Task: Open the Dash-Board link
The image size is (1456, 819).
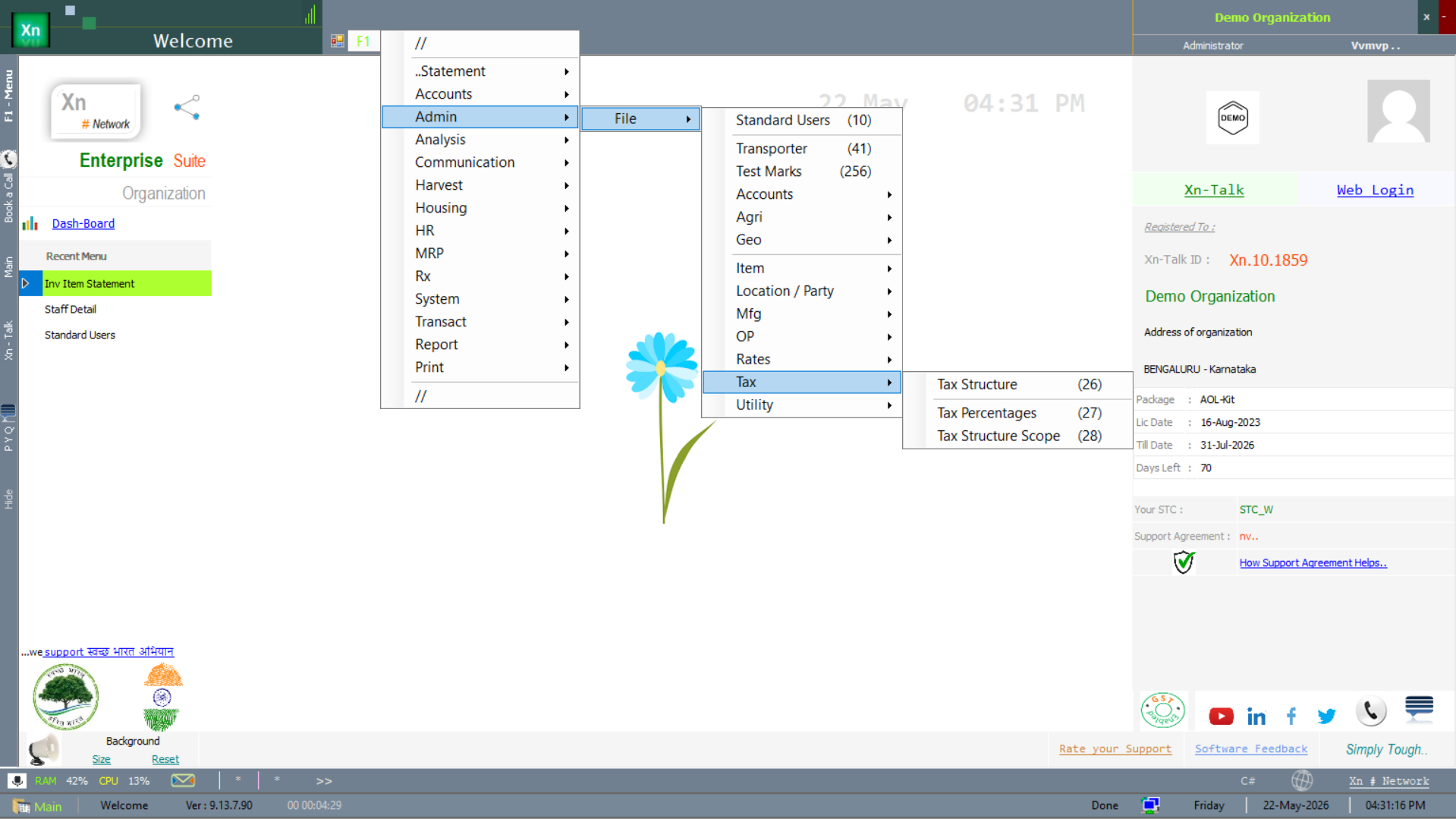Action: tap(83, 223)
